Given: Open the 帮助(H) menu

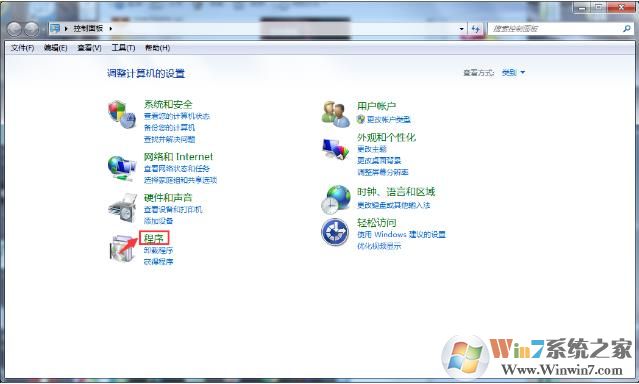Looking at the screenshot, I should pyautogui.click(x=157, y=48).
